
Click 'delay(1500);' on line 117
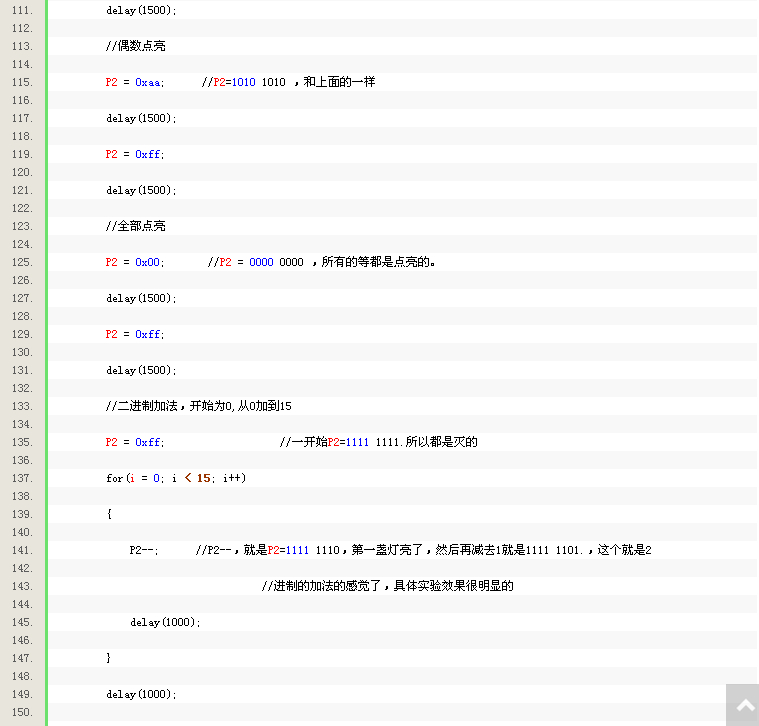(141, 118)
